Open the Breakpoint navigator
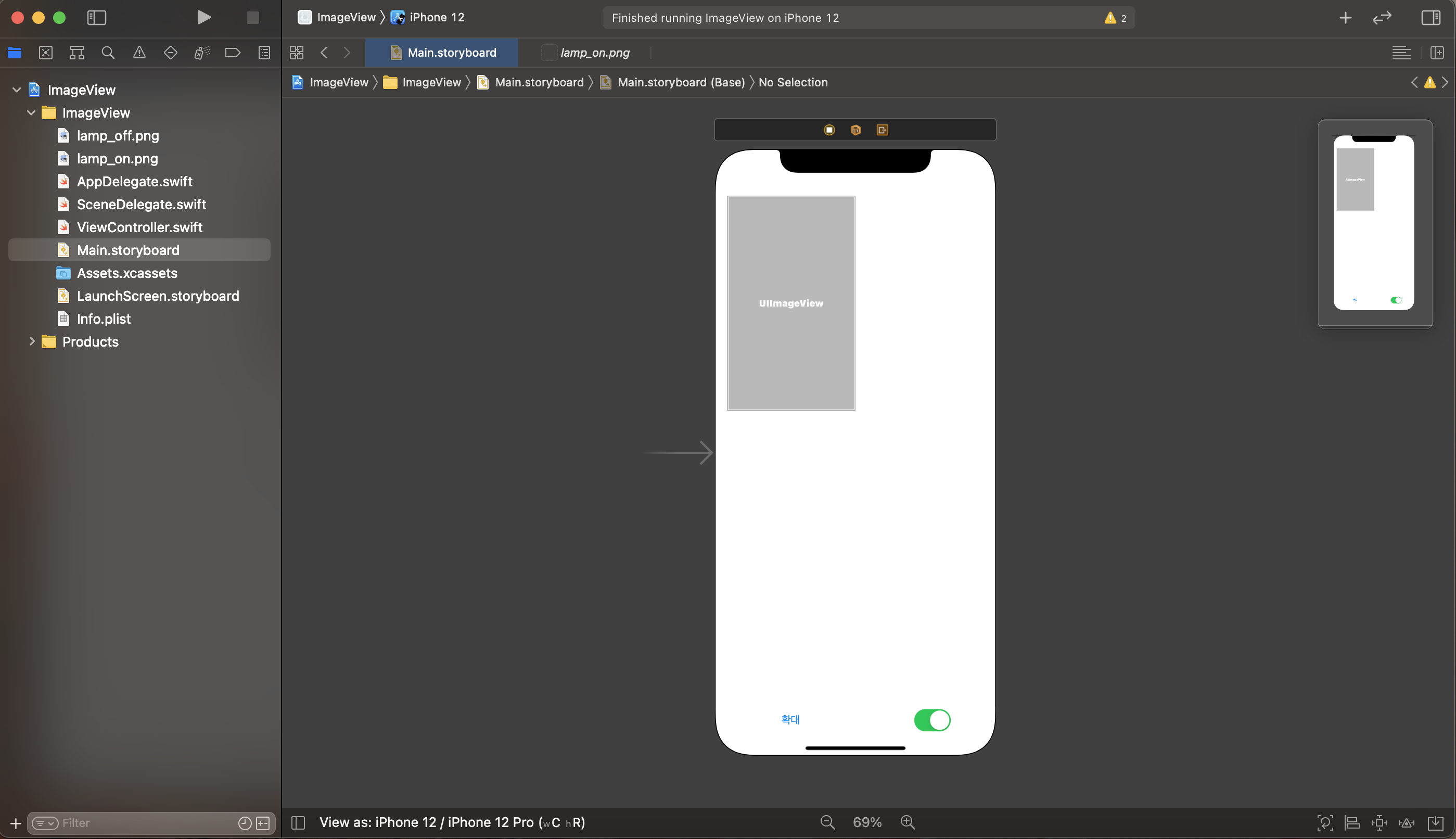The image size is (1456, 839). tap(233, 53)
